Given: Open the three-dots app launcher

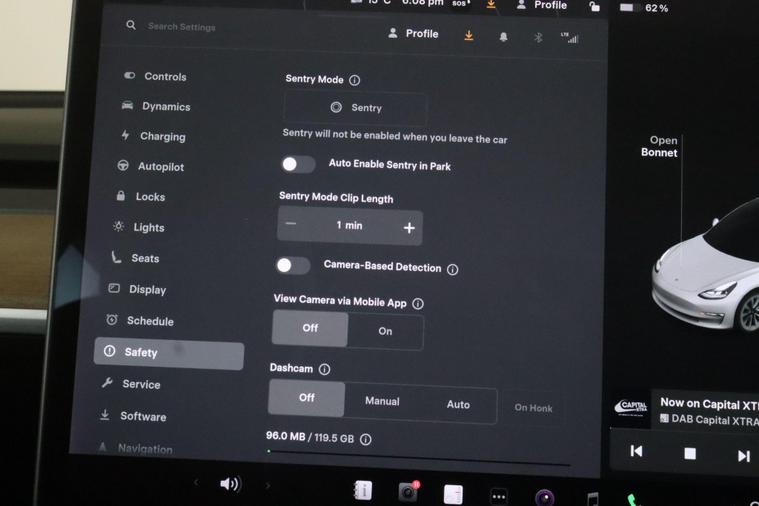Looking at the screenshot, I should [498, 496].
